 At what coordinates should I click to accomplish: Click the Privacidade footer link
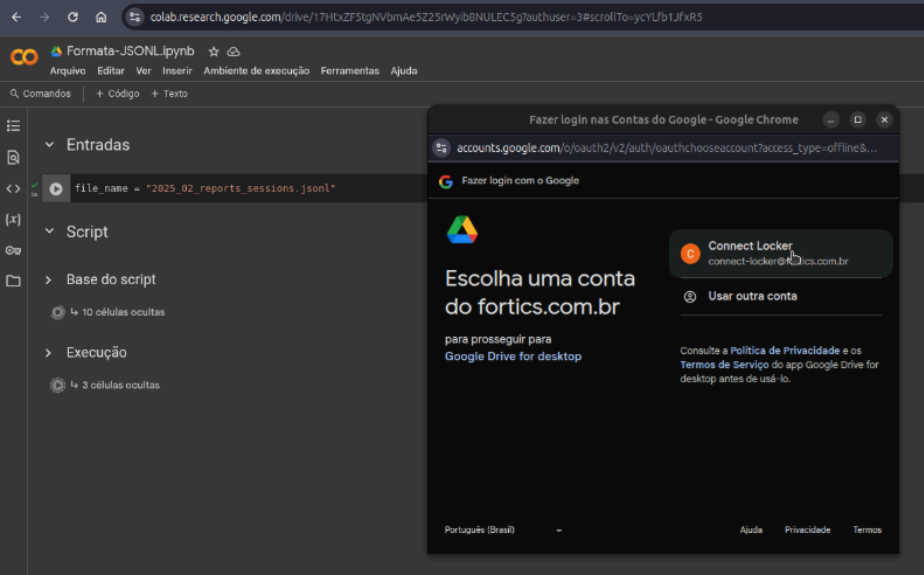click(x=807, y=530)
